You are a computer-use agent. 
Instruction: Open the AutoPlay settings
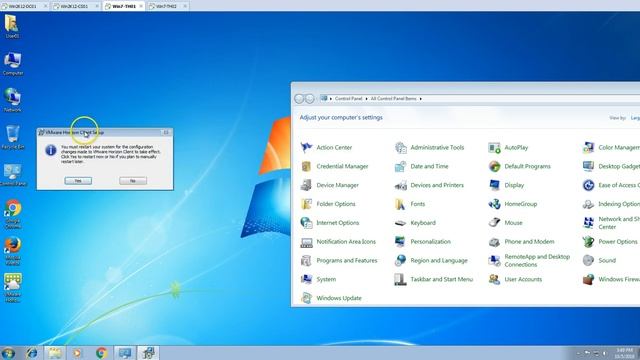pos(508,147)
